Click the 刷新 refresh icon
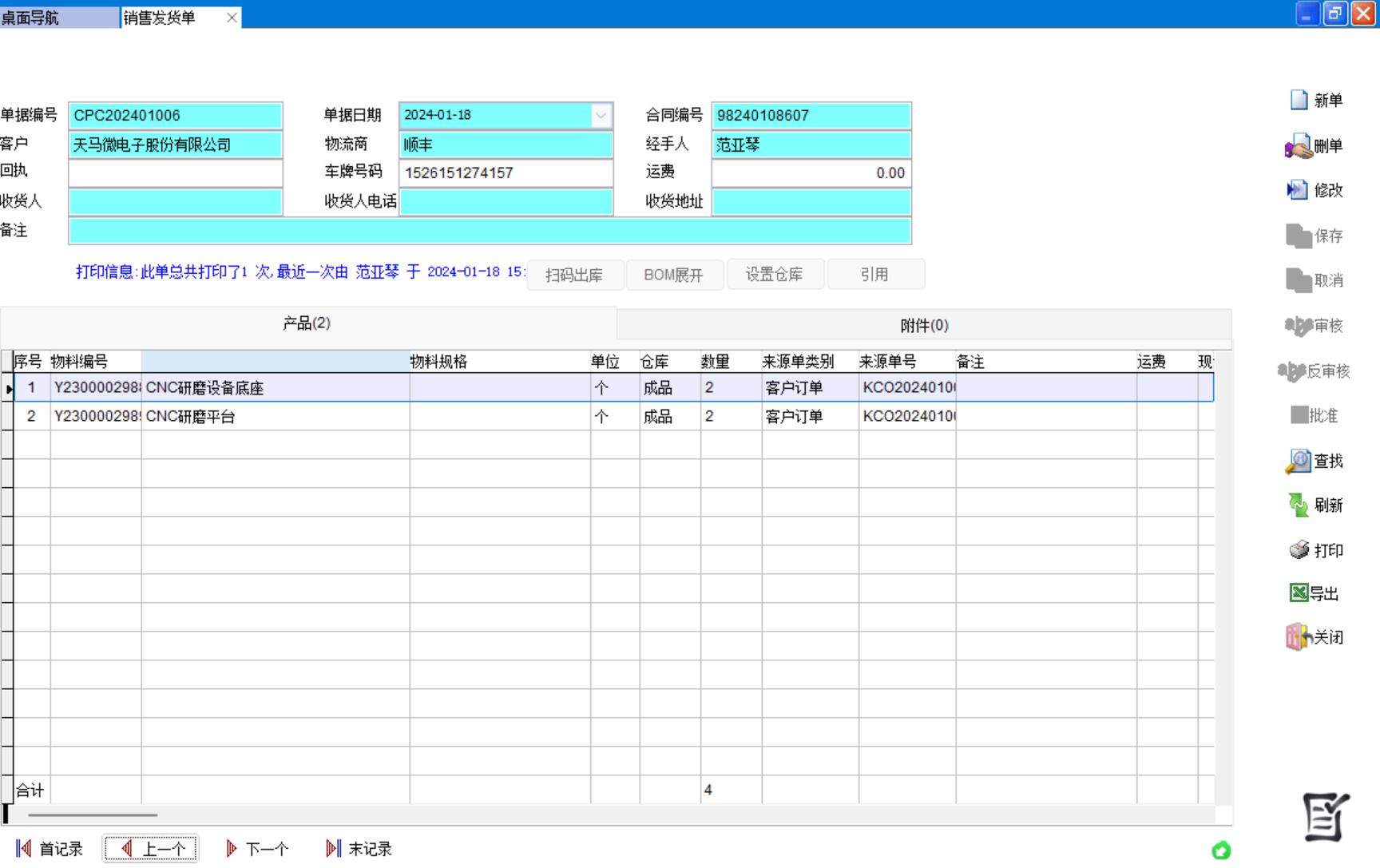 1299,505
